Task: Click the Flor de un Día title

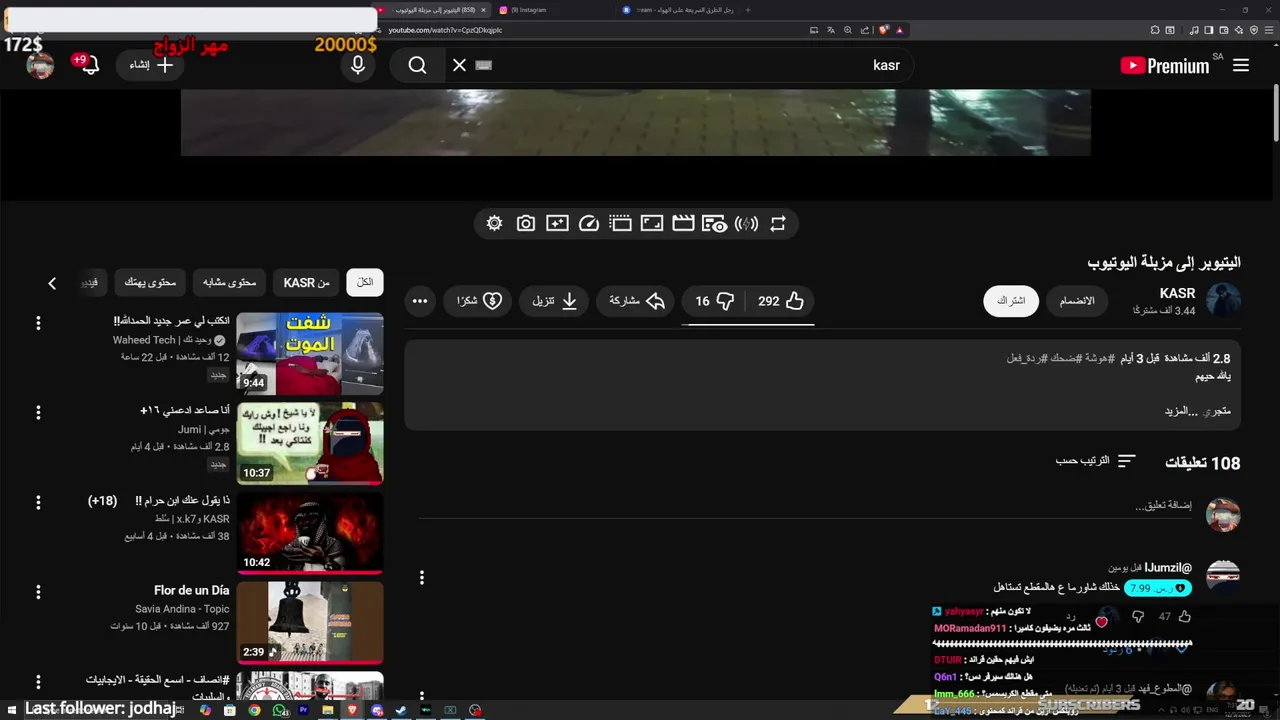Action: pyautogui.click(x=192, y=590)
